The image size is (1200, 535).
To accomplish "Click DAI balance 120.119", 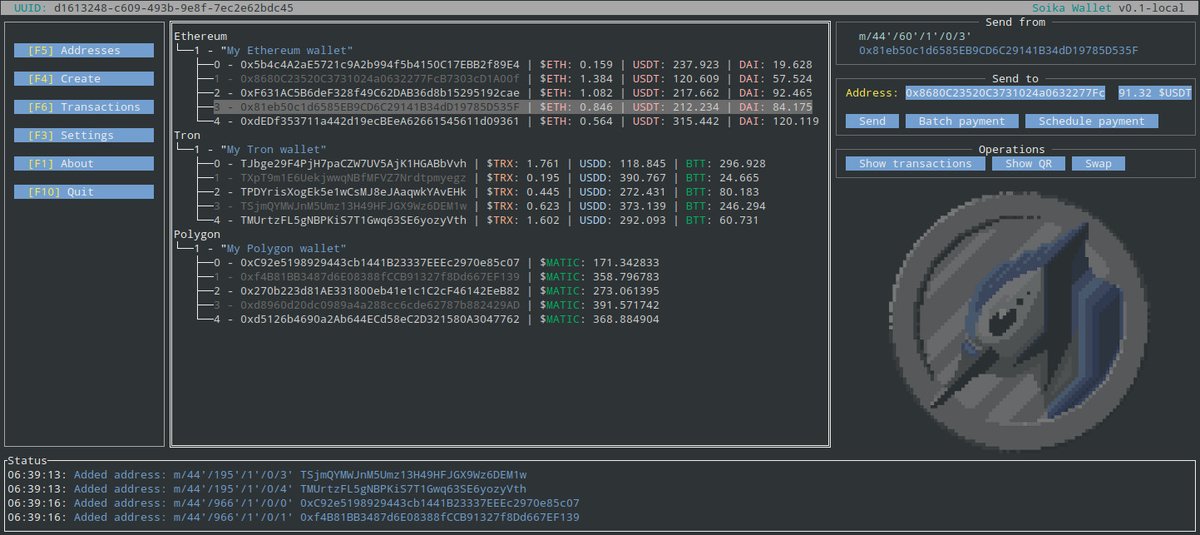I will 796,121.
